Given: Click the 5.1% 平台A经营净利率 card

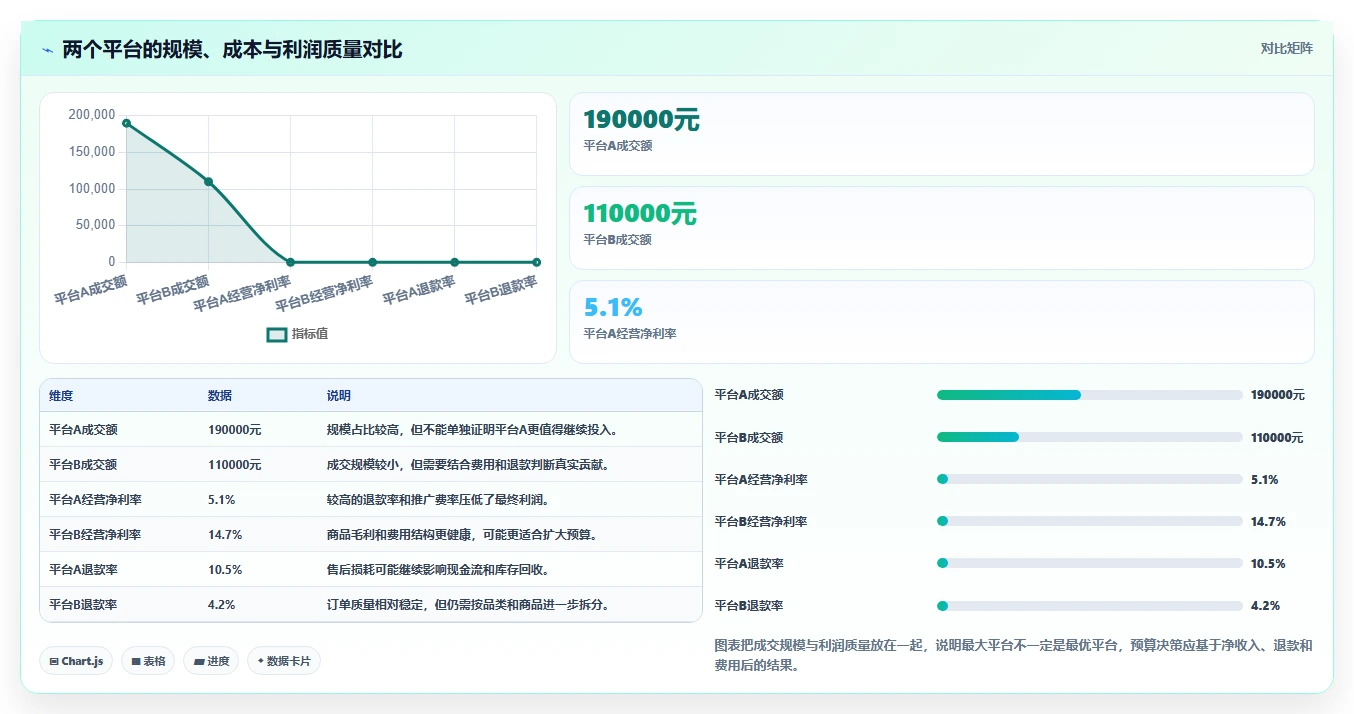Looking at the screenshot, I should pos(941,322).
